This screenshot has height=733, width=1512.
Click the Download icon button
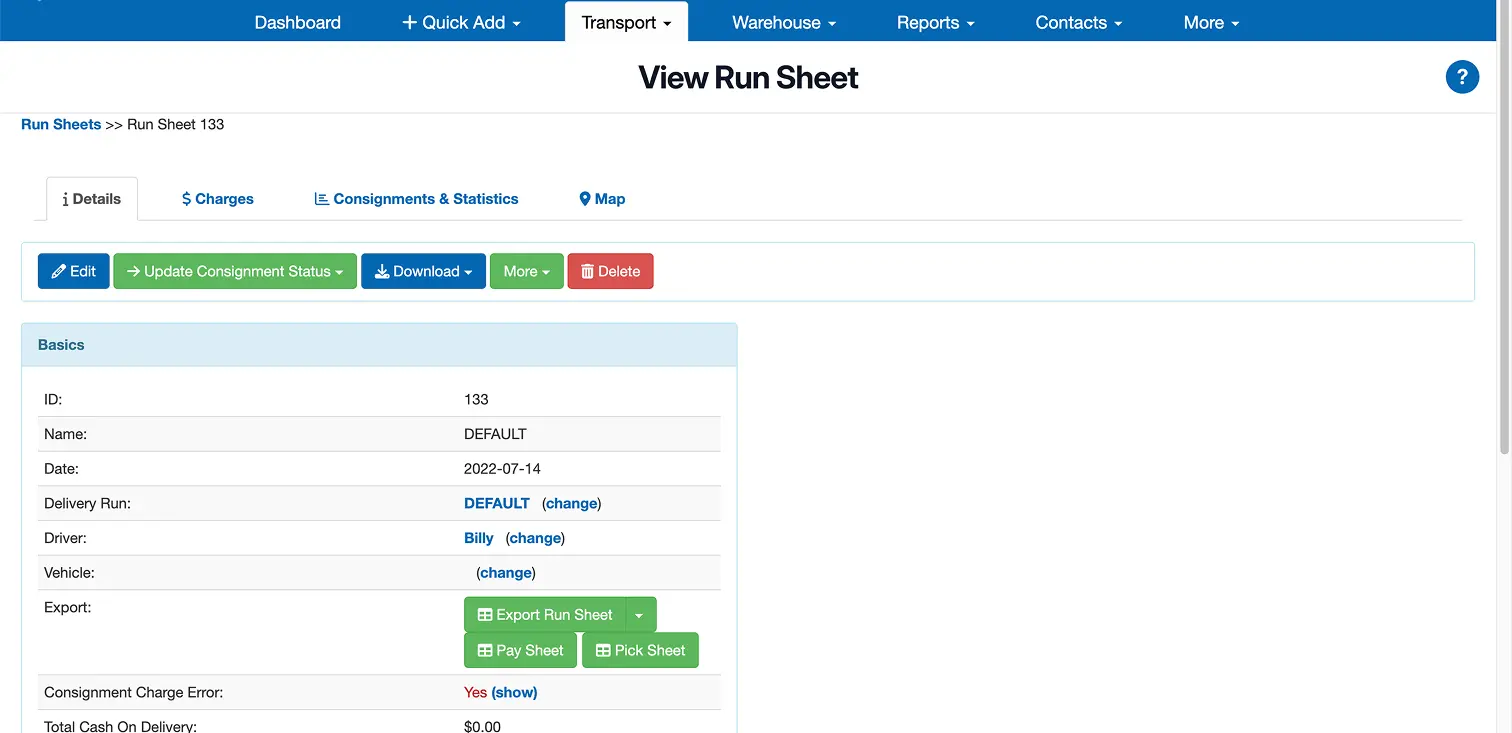[383, 271]
